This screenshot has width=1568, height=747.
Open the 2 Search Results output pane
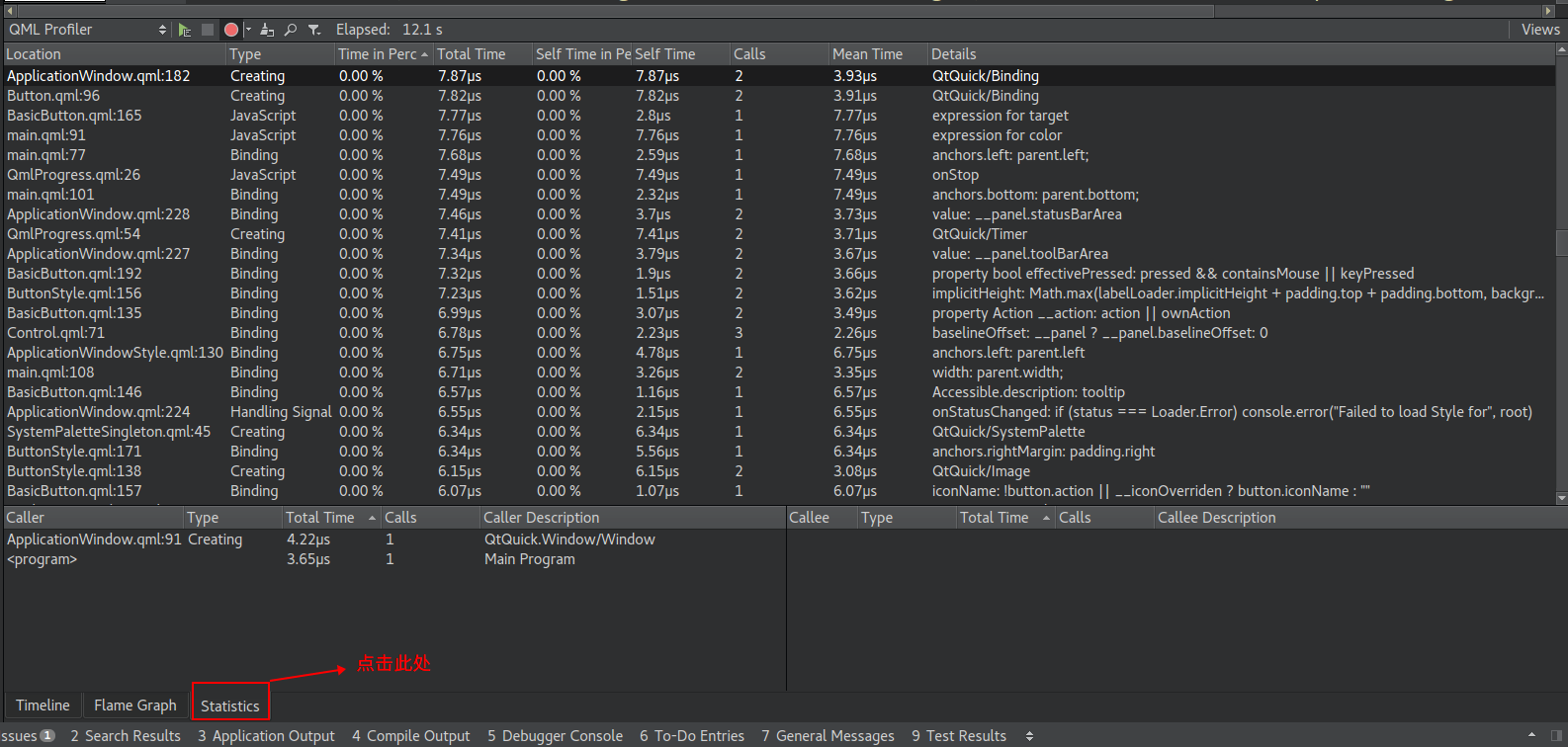126,736
